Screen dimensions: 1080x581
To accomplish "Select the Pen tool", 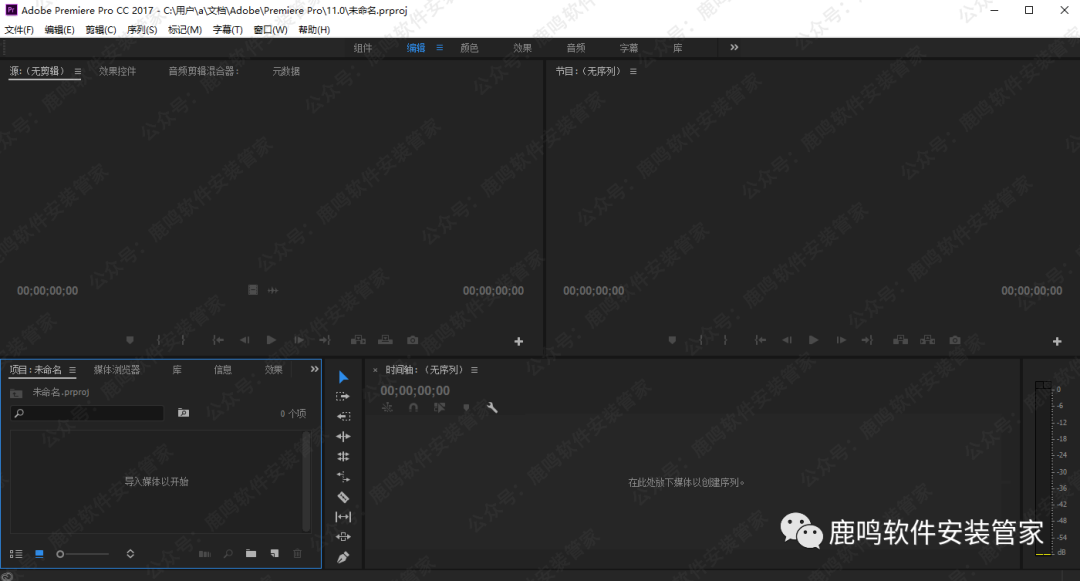I will [x=343, y=557].
